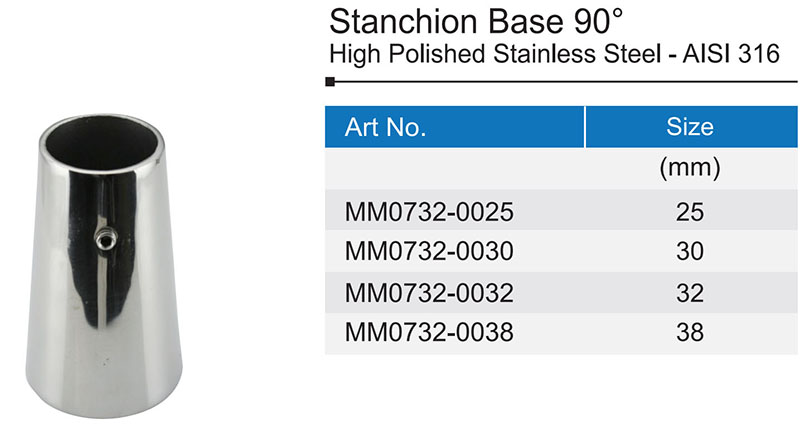Select the "(mm)" unit cell
Image resolution: width=800 pixels, height=434 pixels.
[690, 169]
